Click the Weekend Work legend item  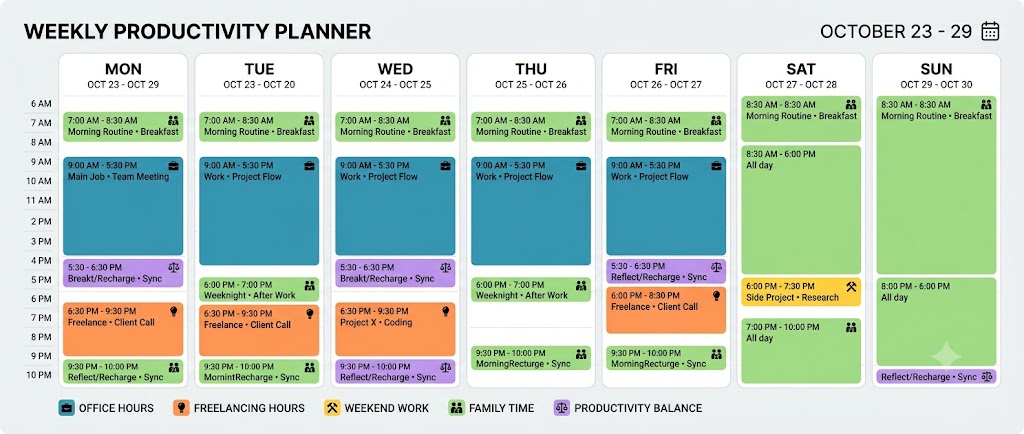376,408
